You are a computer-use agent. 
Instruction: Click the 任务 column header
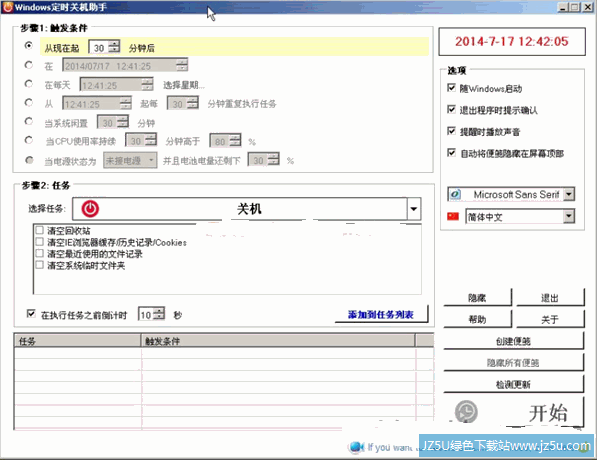click(x=78, y=341)
